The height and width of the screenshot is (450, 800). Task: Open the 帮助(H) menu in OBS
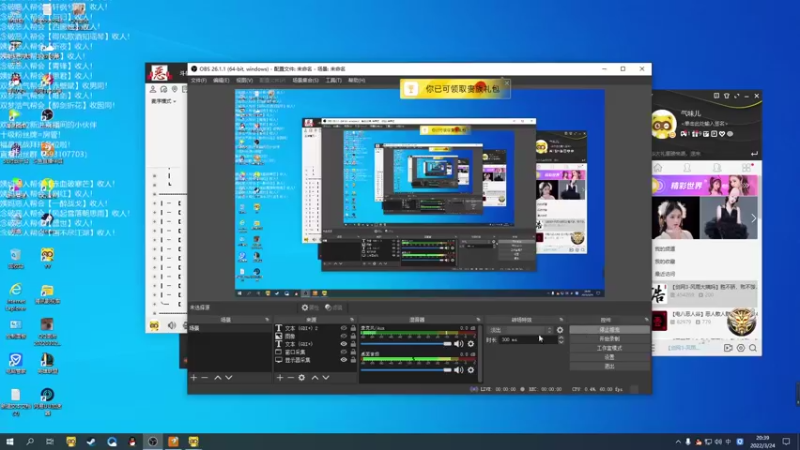[357, 80]
